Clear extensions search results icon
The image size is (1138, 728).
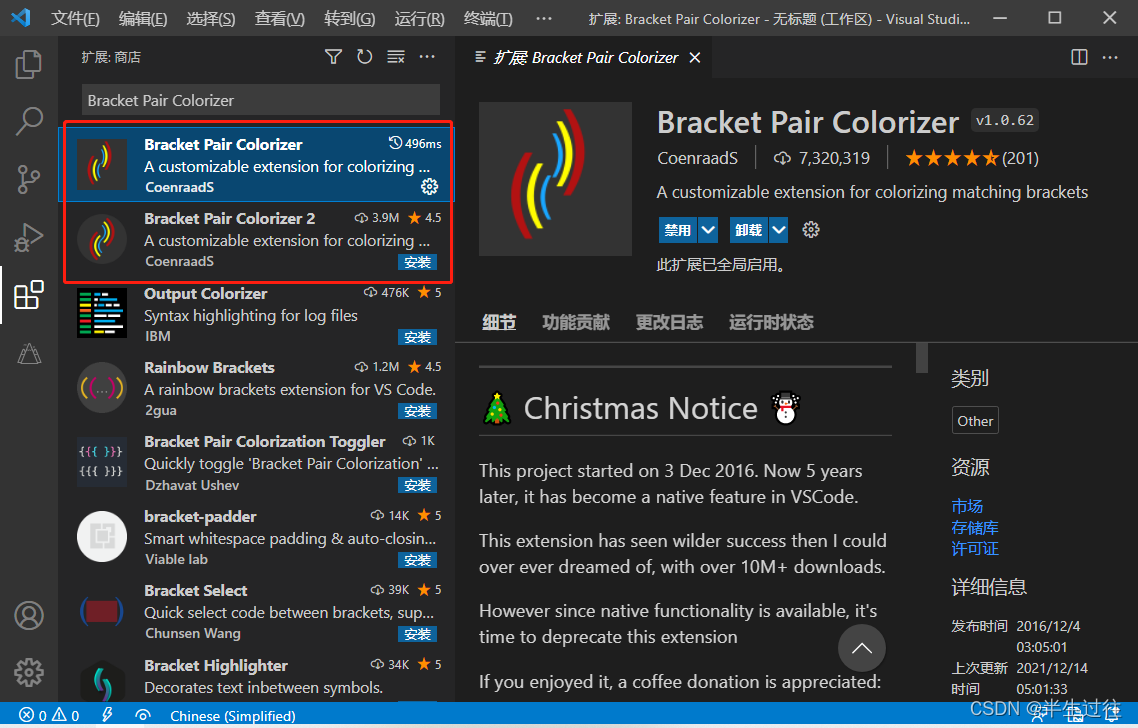tap(396, 57)
